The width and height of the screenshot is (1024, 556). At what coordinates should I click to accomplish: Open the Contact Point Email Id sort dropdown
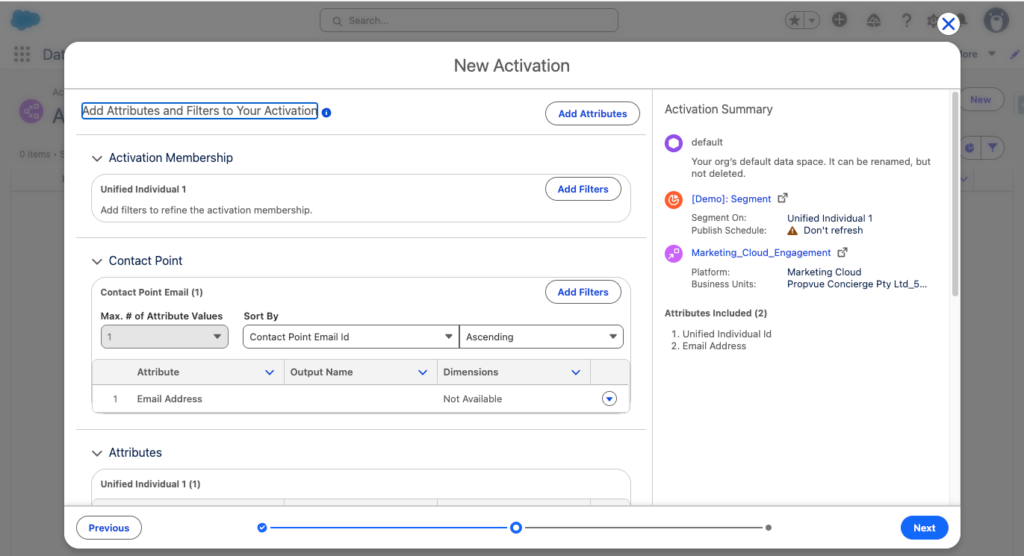pos(350,337)
